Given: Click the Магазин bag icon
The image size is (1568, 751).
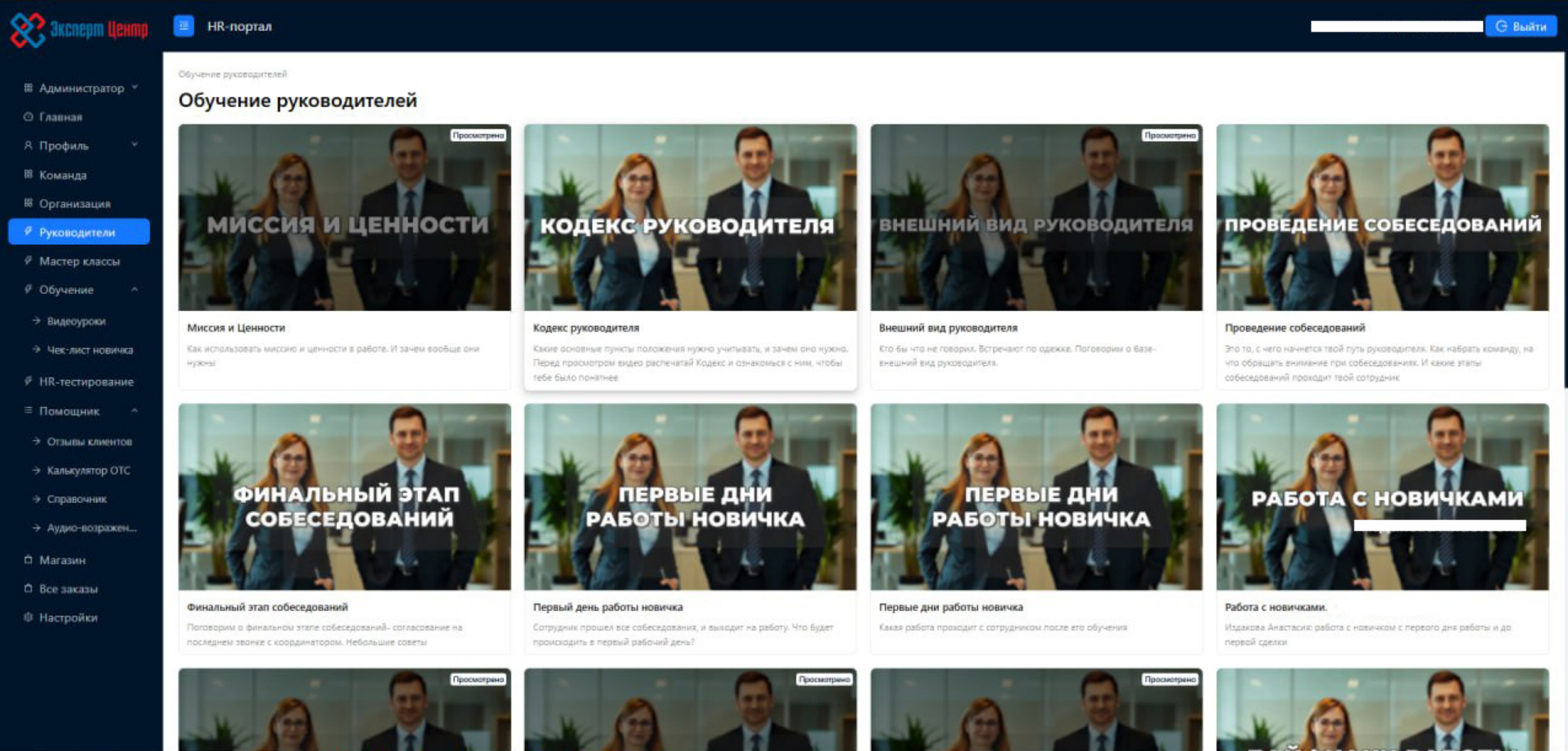Looking at the screenshot, I should (x=28, y=560).
